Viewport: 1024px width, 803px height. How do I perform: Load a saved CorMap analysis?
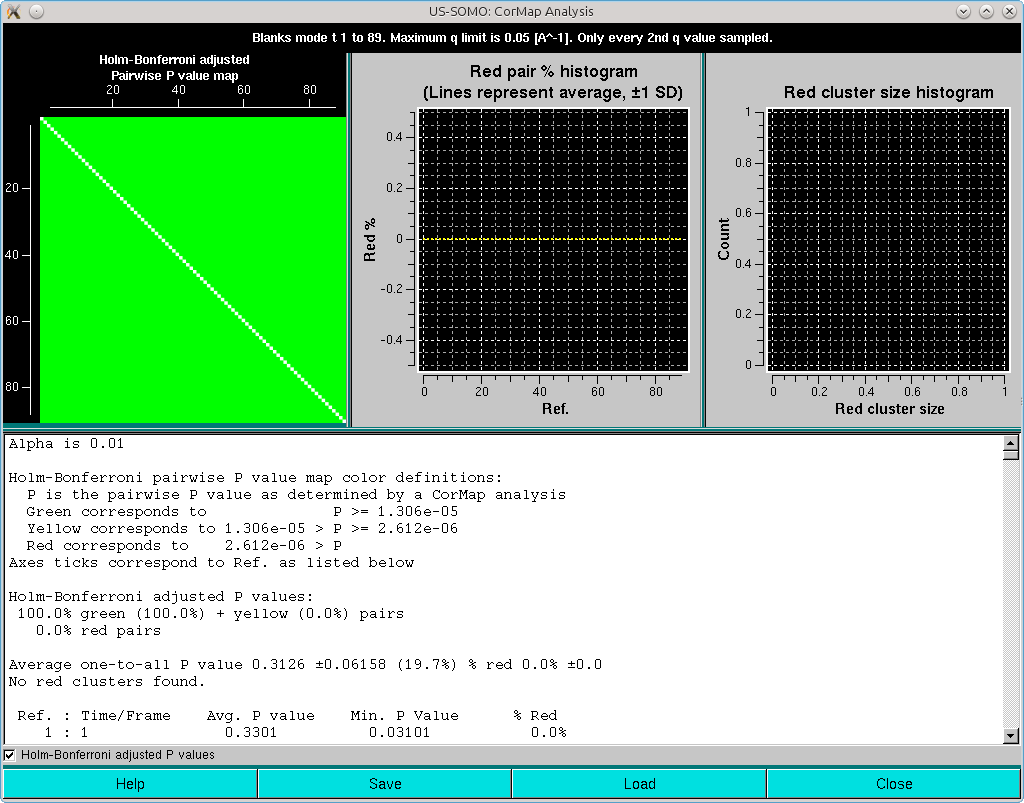639,783
